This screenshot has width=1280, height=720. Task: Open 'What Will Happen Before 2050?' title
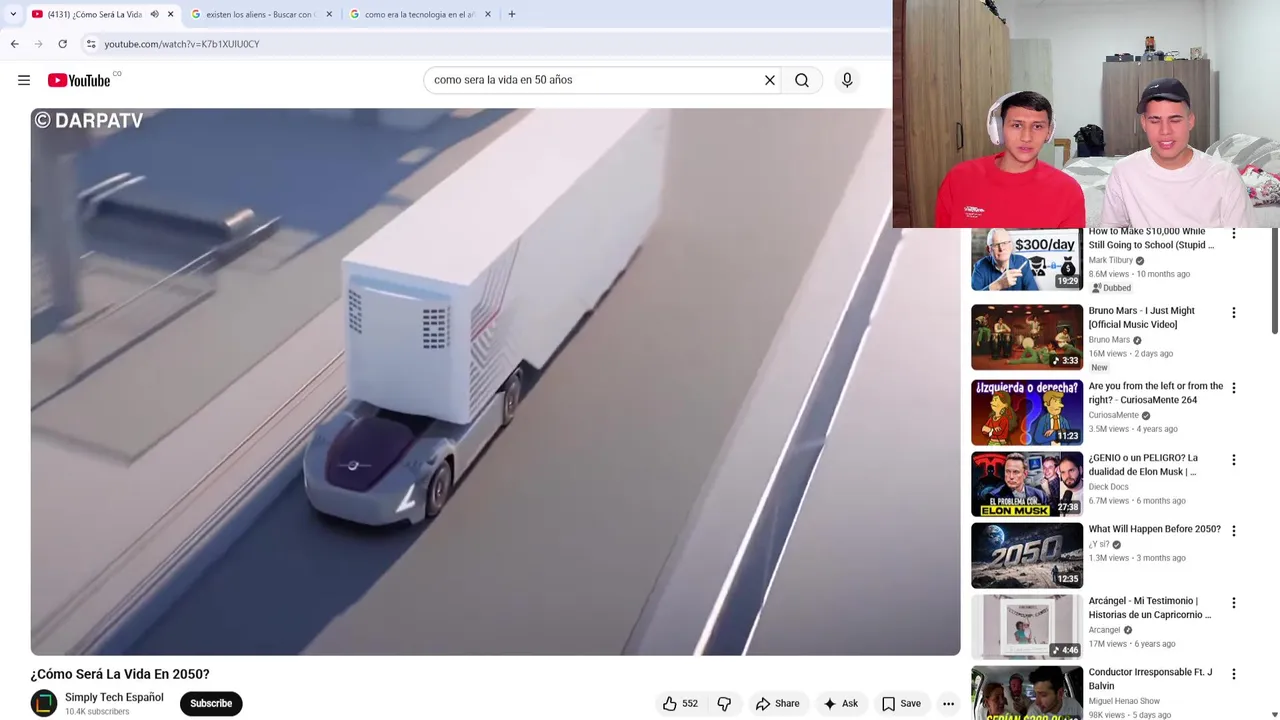click(1154, 529)
